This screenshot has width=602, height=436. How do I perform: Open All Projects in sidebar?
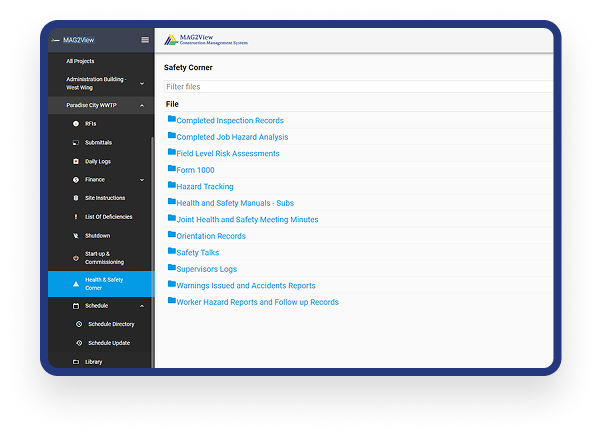coord(80,61)
